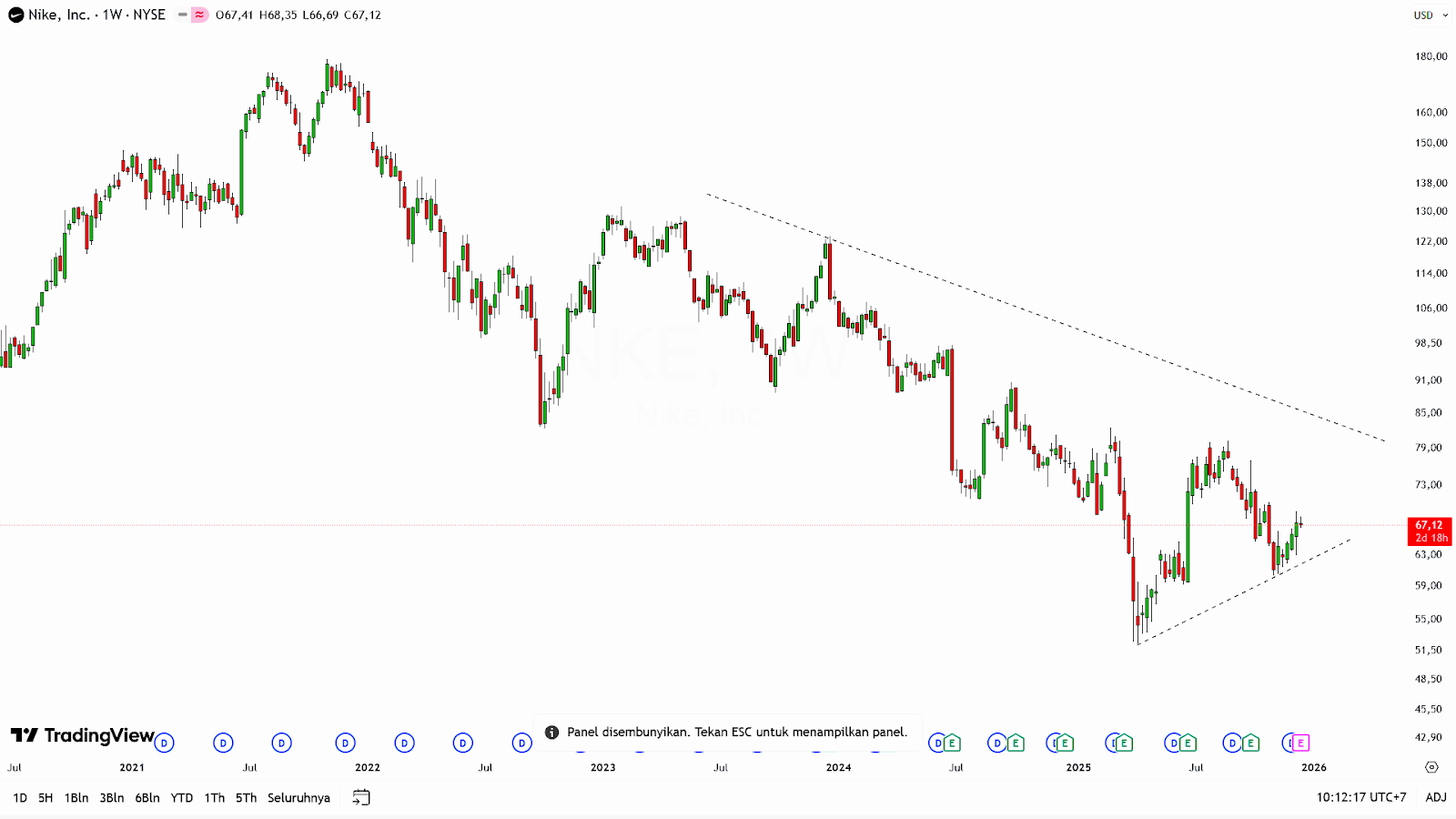
Task: Click the blue D dividend icon below 2021
Action: pos(164,743)
